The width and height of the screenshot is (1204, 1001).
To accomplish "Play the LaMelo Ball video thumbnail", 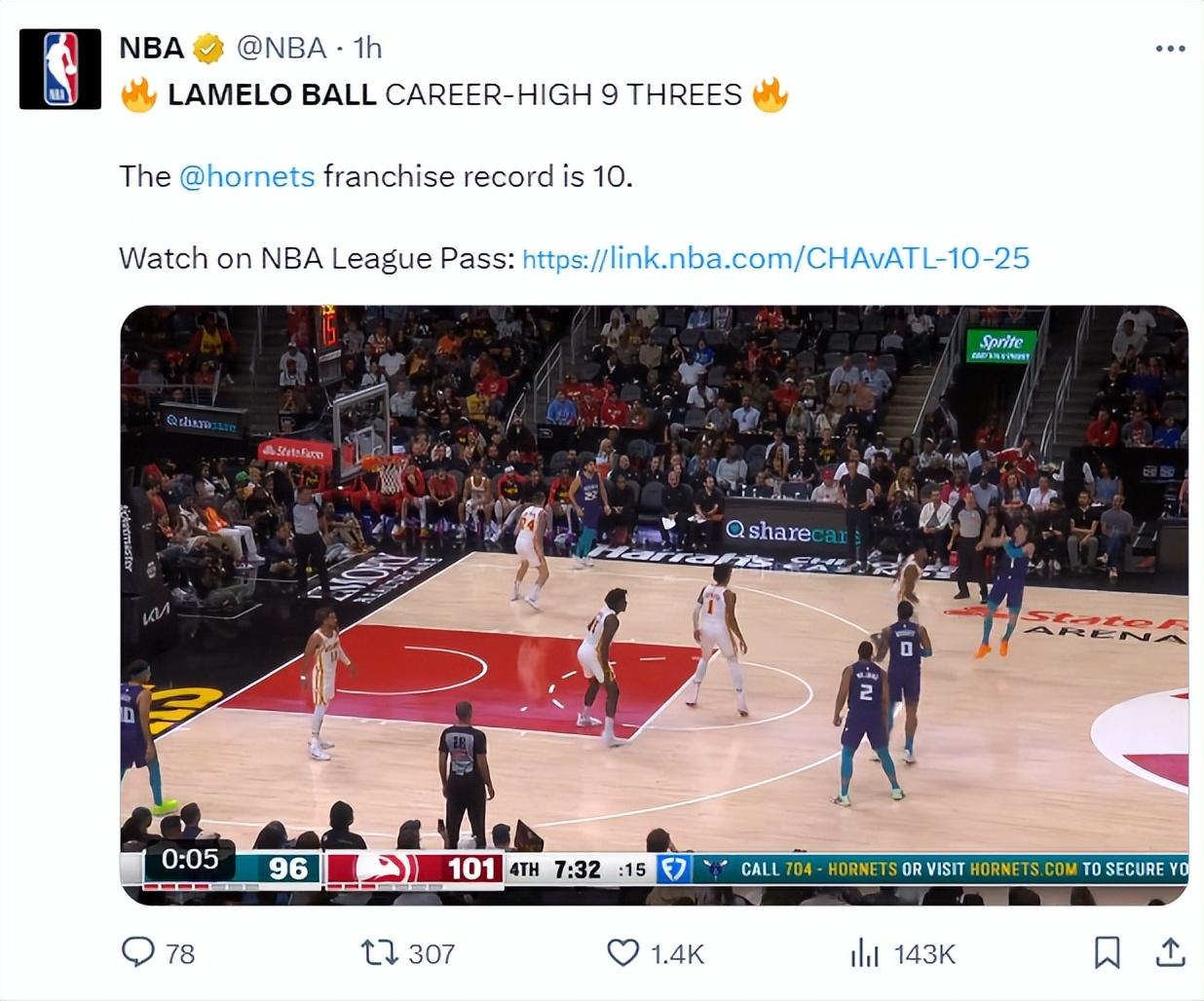I will pos(654,605).
